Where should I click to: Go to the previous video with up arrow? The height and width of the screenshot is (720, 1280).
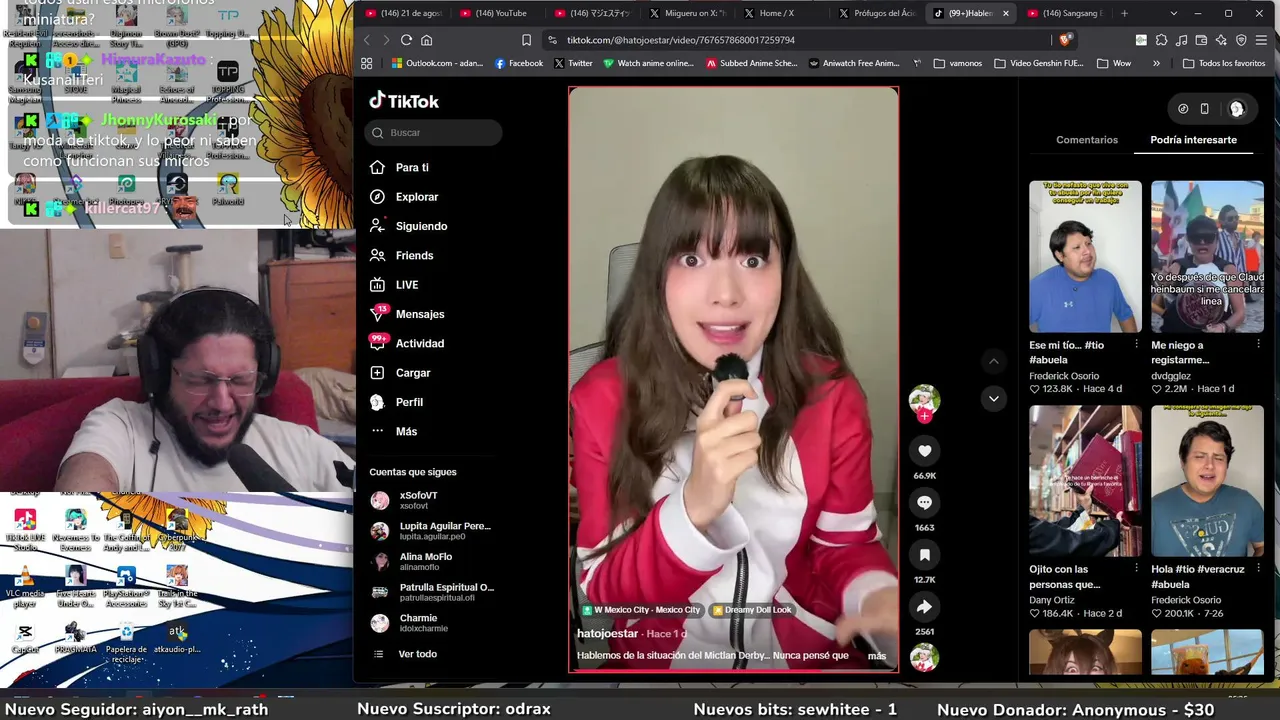(x=993, y=361)
